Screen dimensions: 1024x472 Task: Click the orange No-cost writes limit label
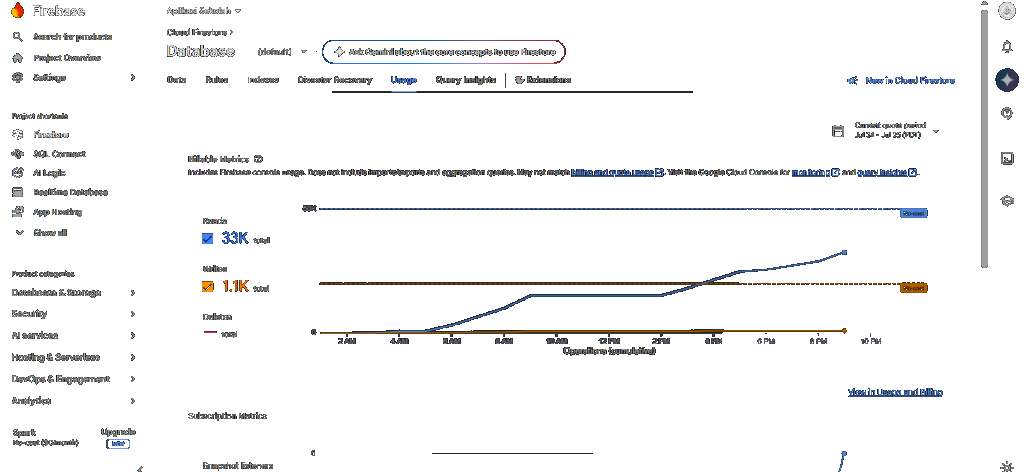[x=914, y=288]
